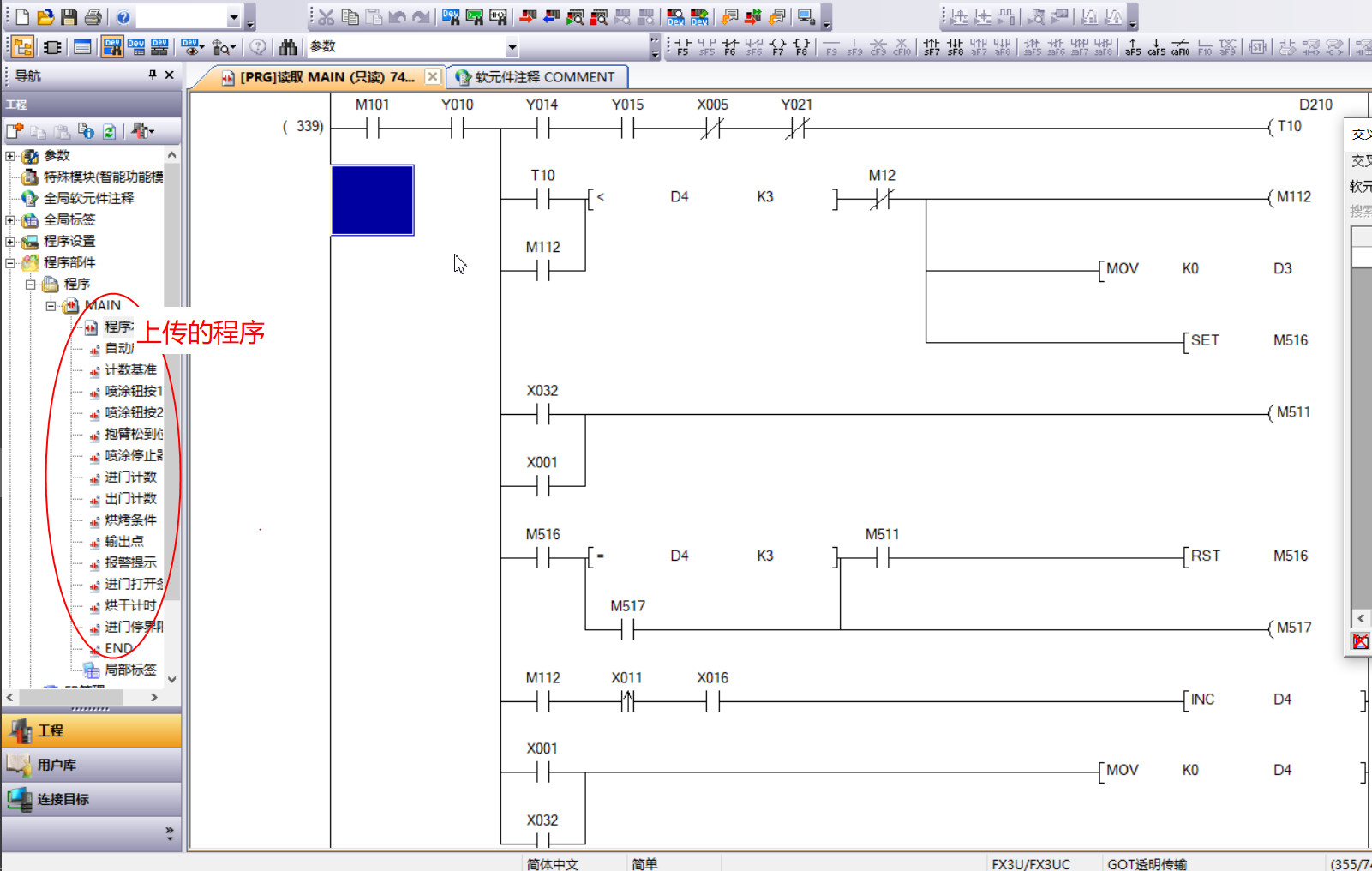Toggle pin on the 导航 panel
1372x871 pixels.
coord(153,75)
